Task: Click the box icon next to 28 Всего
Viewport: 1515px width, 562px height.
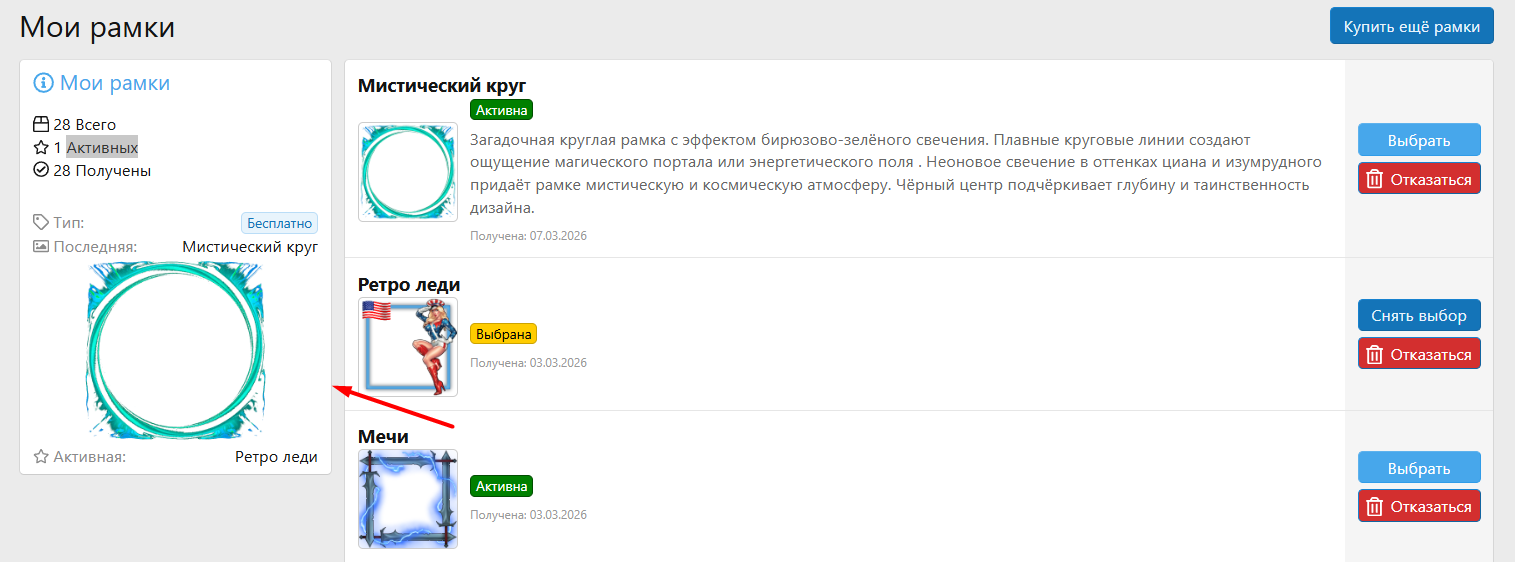Action: point(41,124)
